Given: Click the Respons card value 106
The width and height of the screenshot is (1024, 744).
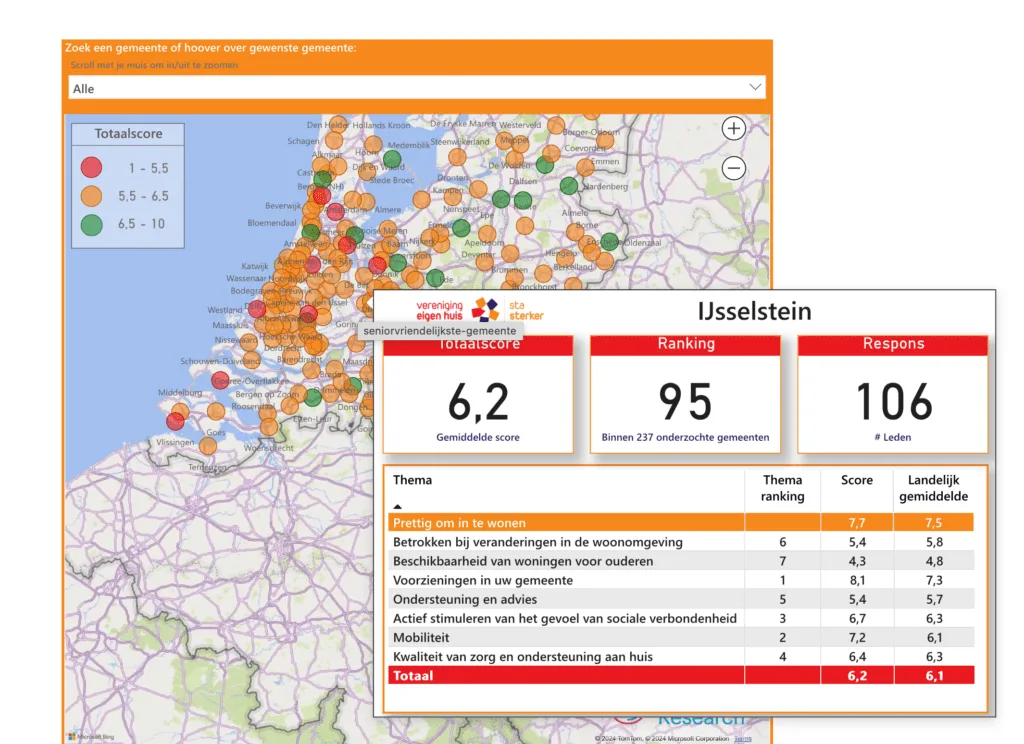Looking at the screenshot, I should (893, 402).
